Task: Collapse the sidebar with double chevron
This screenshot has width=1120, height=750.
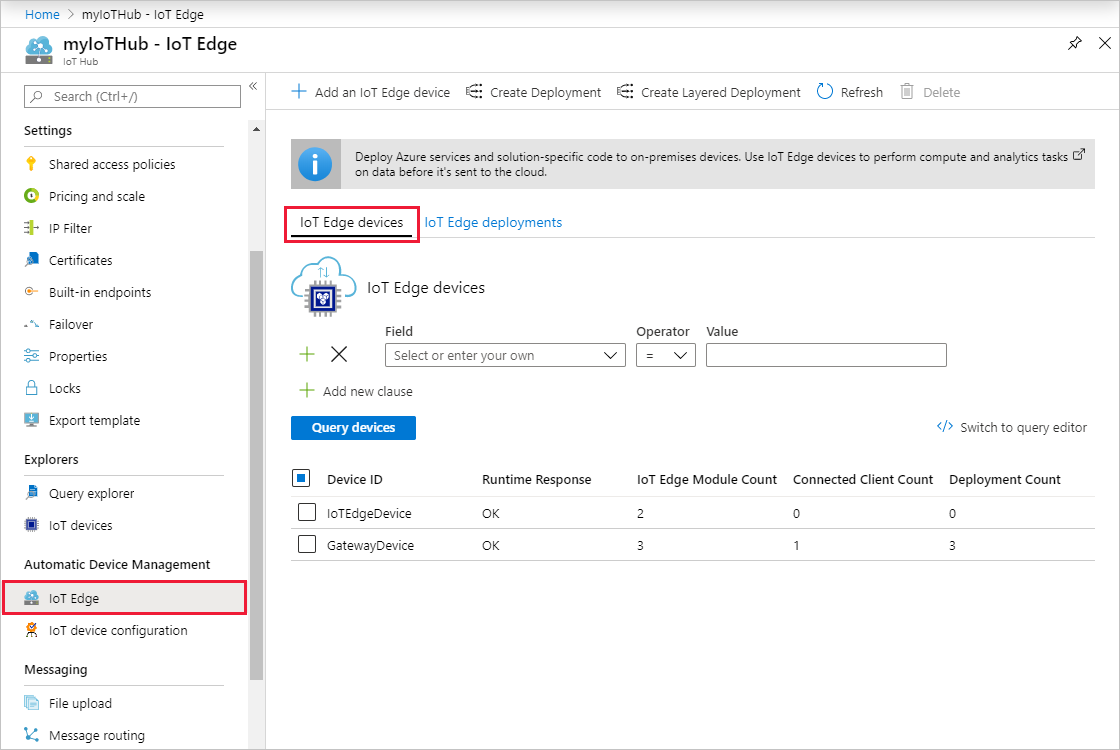Action: pos(253,87)
